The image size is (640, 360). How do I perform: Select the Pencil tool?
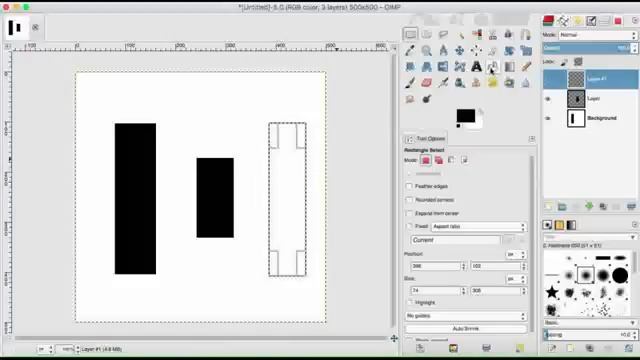click(x=526, y=67)
